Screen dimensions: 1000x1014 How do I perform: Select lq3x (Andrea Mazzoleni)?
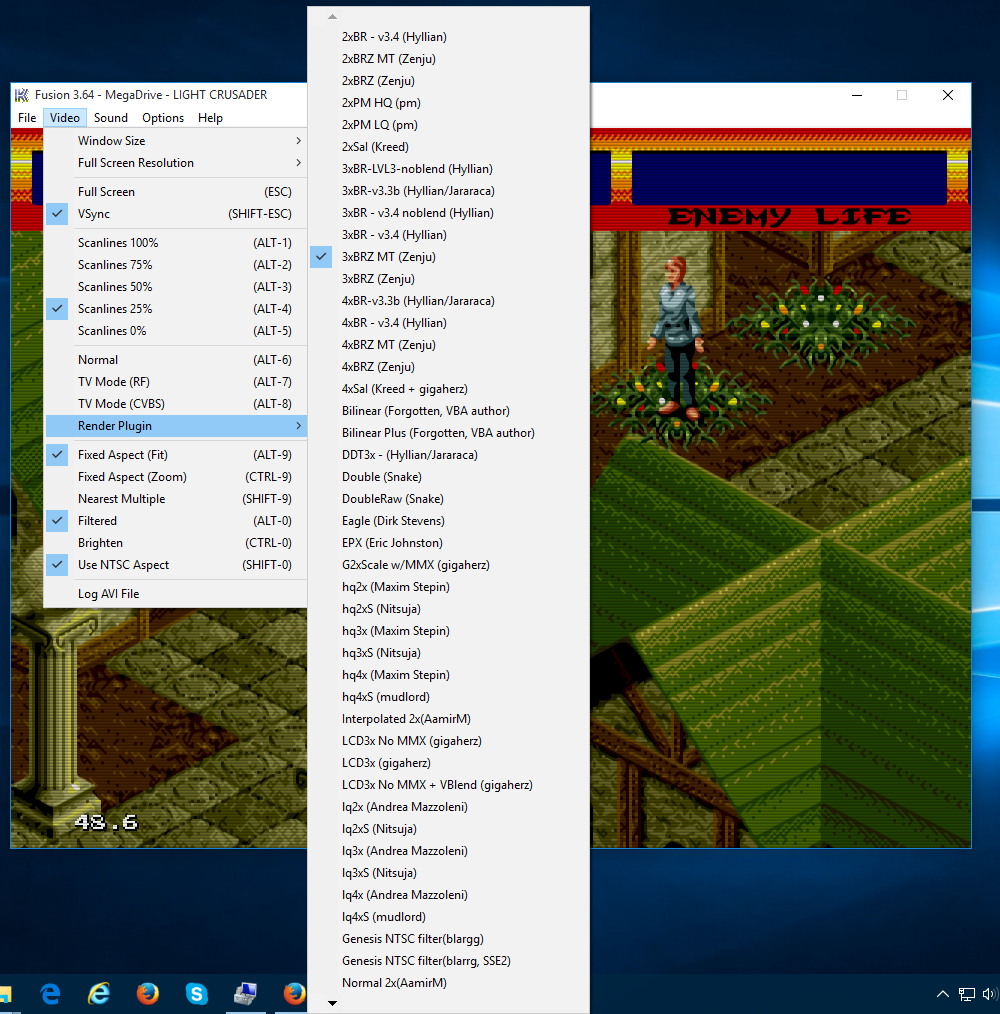[x=448, y=850]
